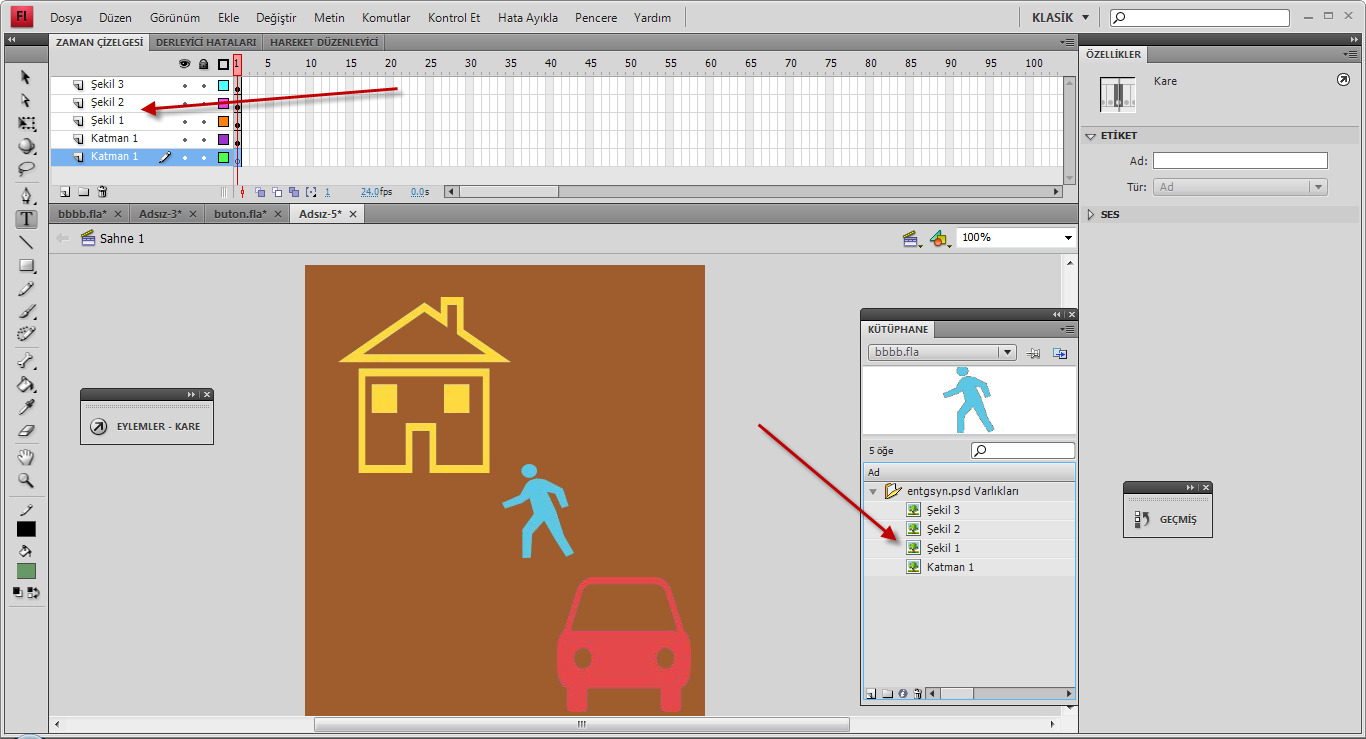The image size is (1366, 739).
Task: Toggle outline for Şekil 3 cyan swatch
Action: [x=223, y=85]
